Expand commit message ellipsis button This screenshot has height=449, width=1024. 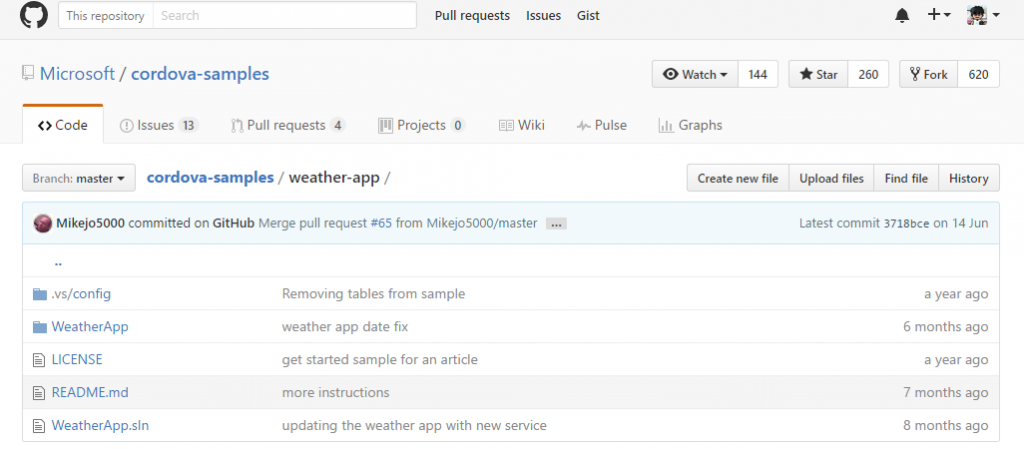(556, 224)
